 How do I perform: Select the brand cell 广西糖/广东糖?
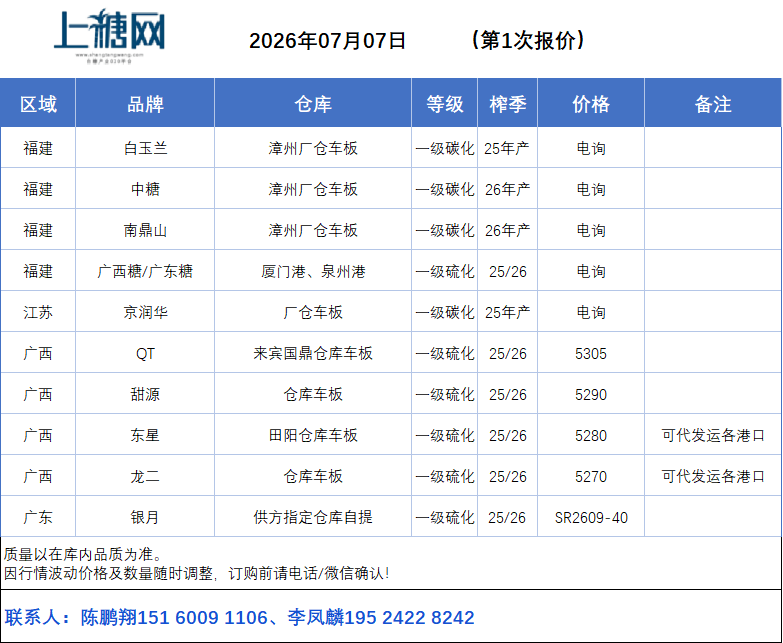point(145,271)
